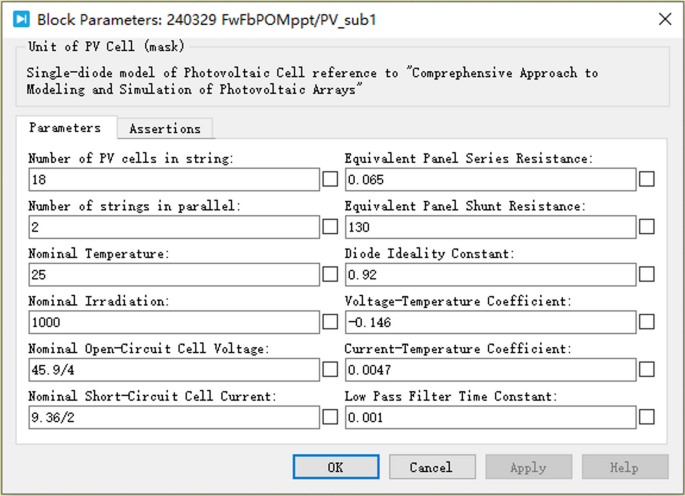685x496 pixels.
Task: Tick checkbox beside Equivalent Panel Series Resistance
Action: pos(647,179)
